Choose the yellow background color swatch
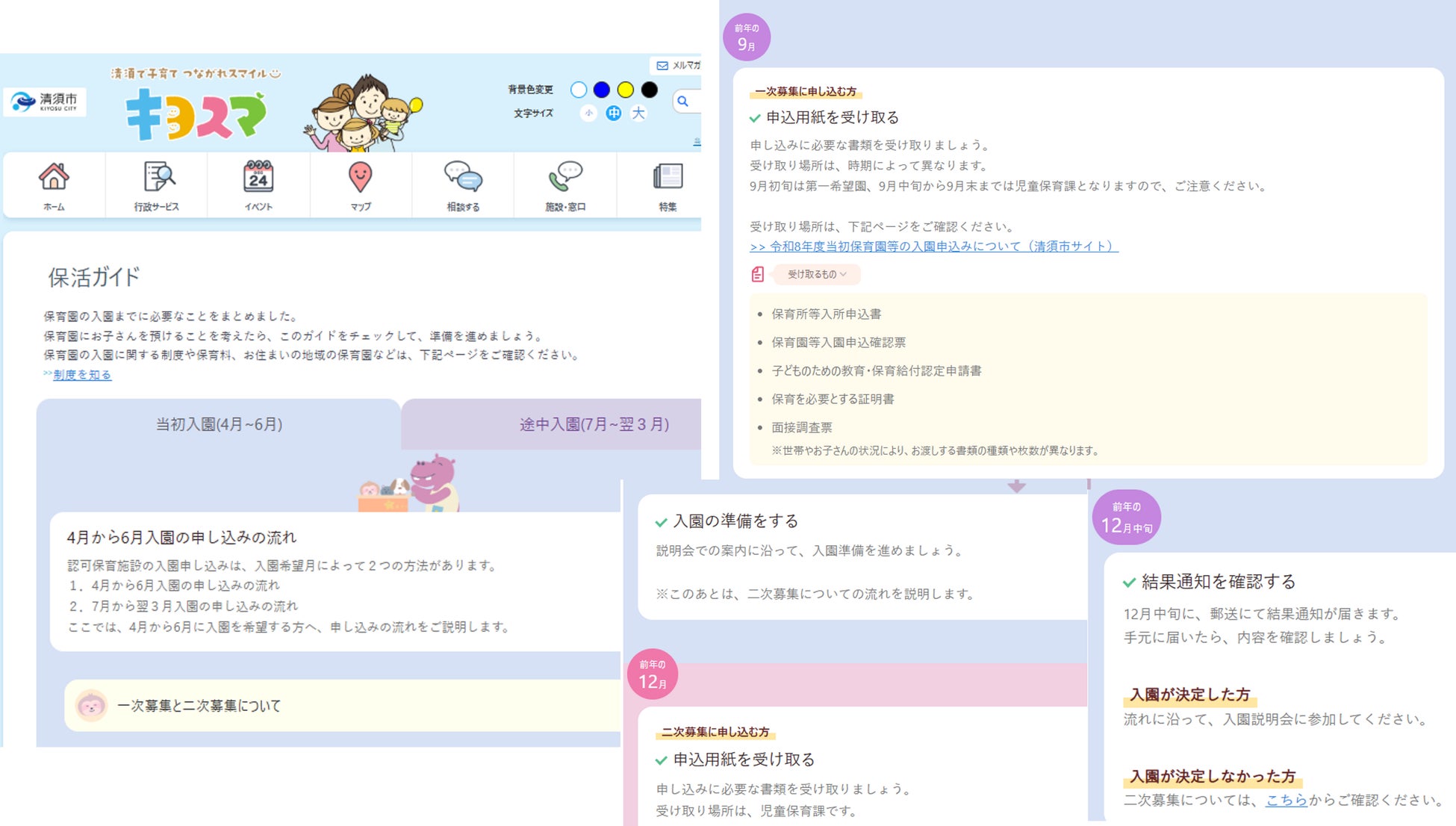This screenshot has width=1456, height=826. pos(626,90)
